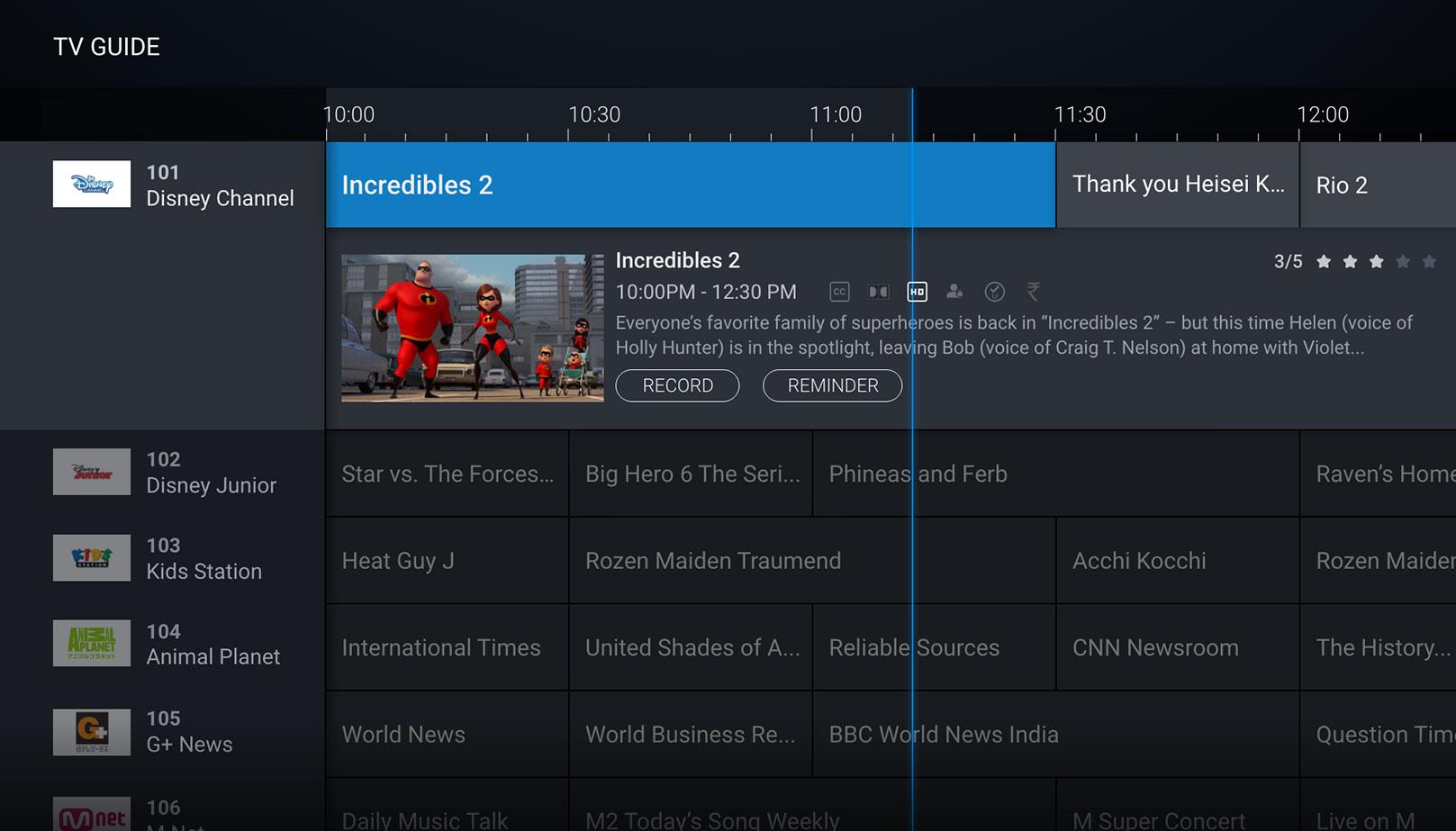Select Big Hero 6 The Seri... program
The height and width of the screenshot is (831, 1456).
(x=691, y=474)
